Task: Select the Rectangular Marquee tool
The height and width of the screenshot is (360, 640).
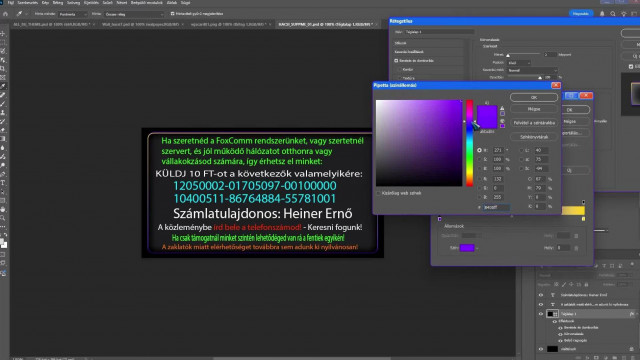Action: (3, 42)
